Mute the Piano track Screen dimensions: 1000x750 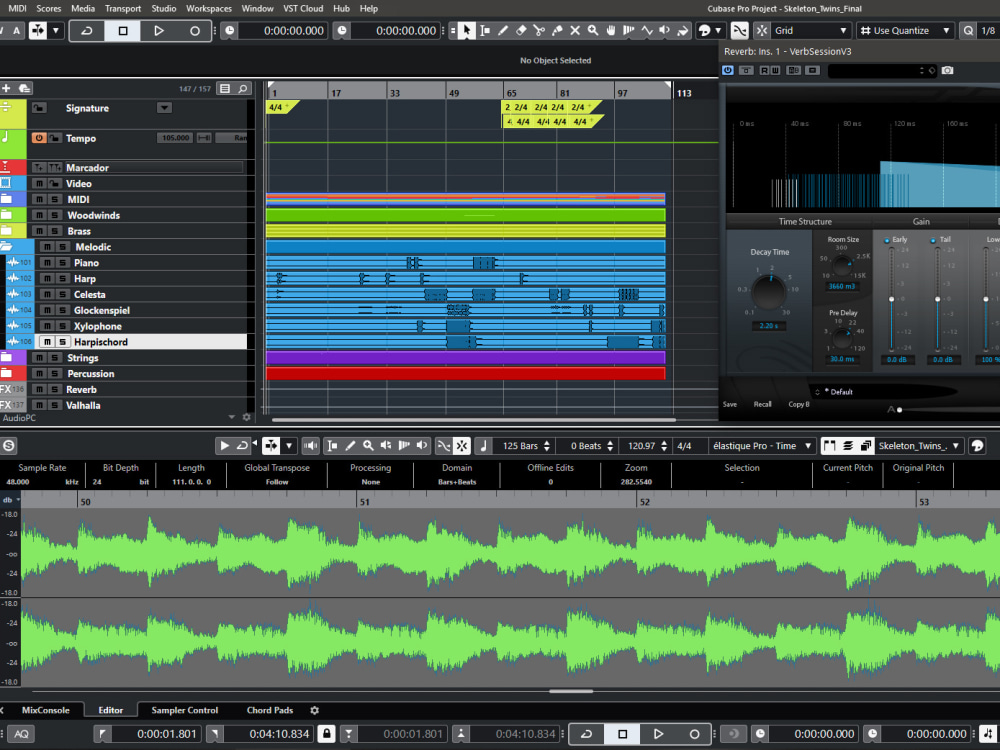[47, 263]
